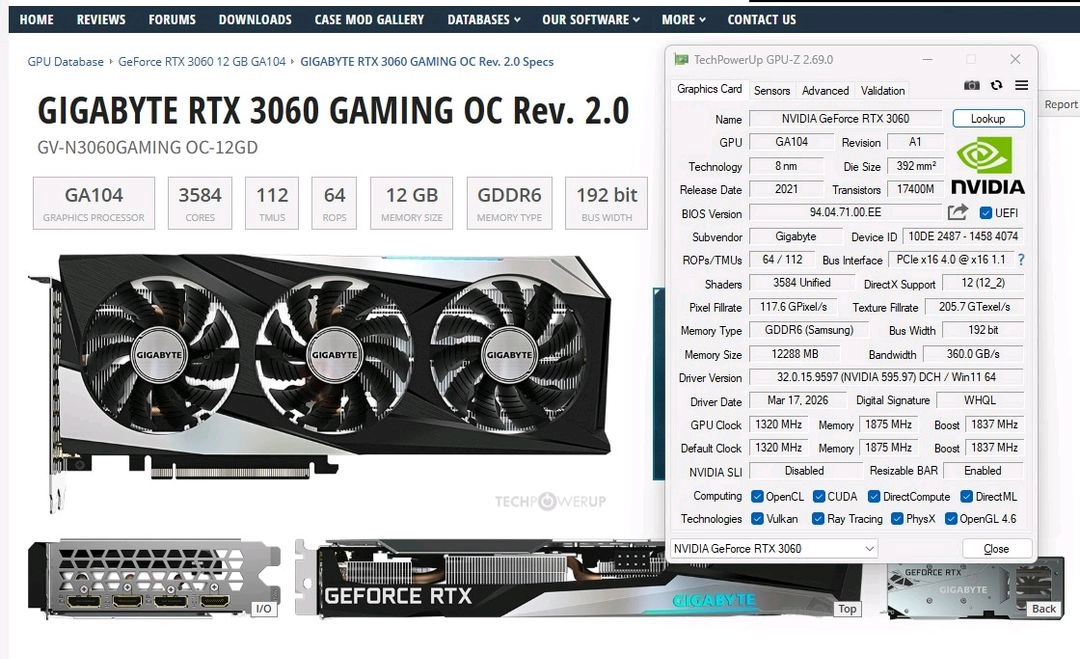
Task: Go to HOME in the site navigation
Action: pyautogui.click(x=37, y=19)
